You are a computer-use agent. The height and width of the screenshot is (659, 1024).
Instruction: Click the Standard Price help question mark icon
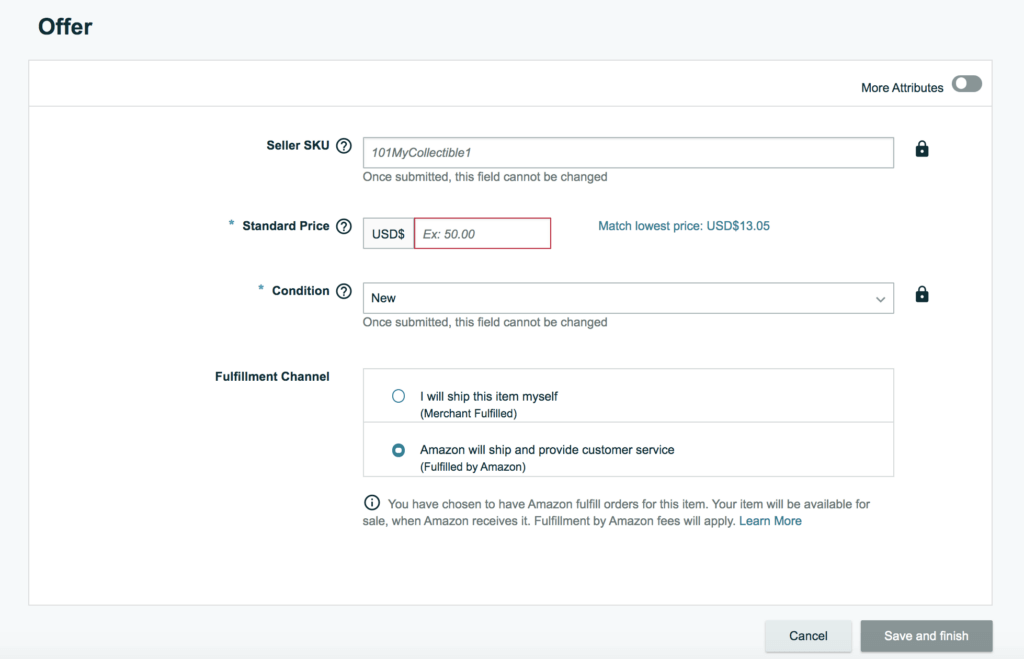point(344,226)
